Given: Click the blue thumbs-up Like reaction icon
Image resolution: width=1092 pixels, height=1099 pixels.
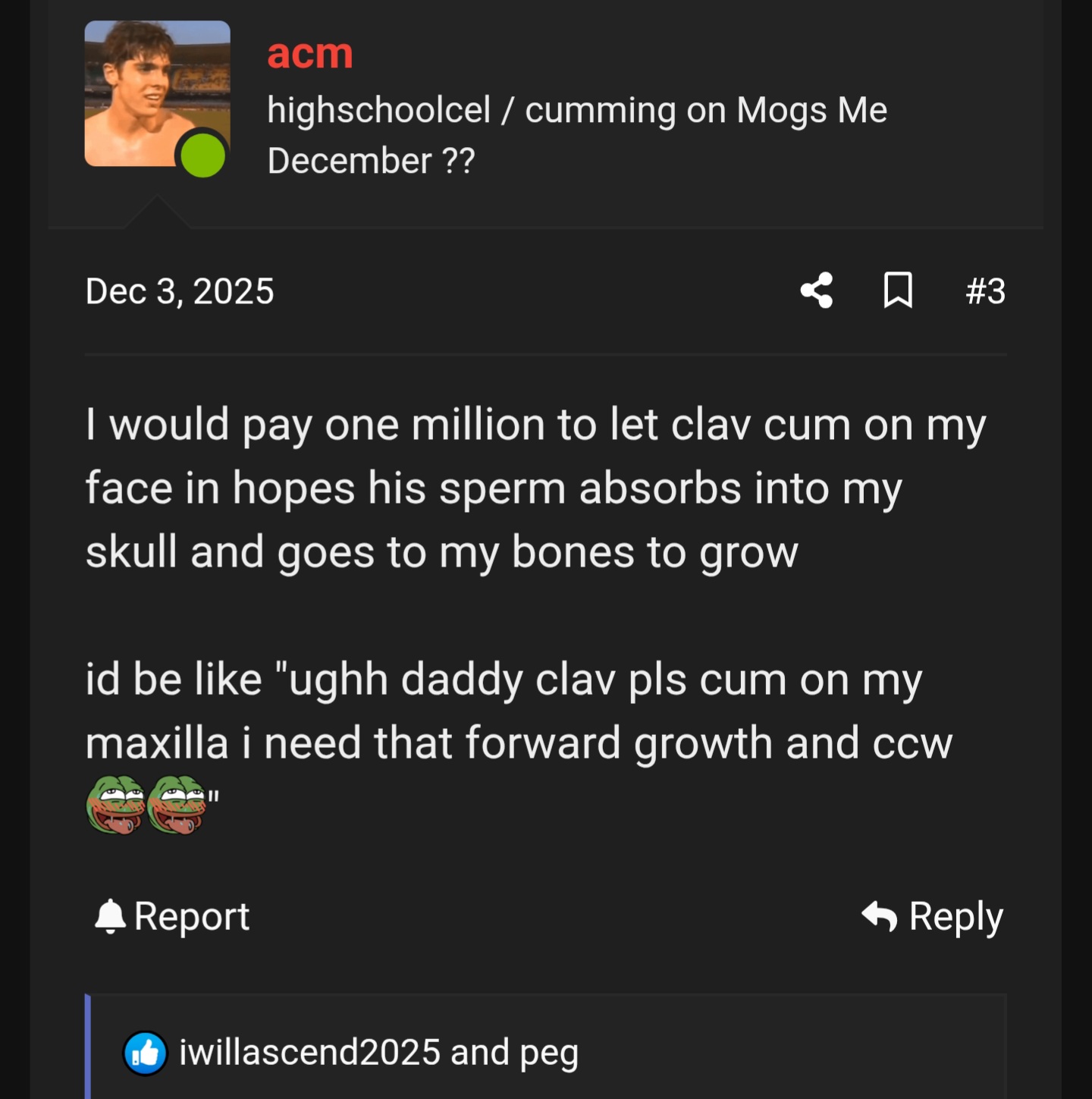Looking at the screenshot, I should click(145, 1053).
